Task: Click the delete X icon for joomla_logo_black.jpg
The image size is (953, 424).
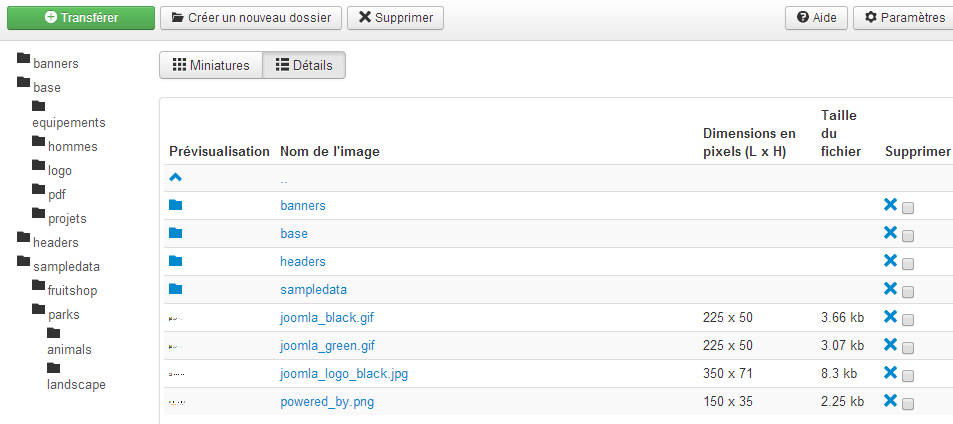Action: (x=890, y=372)
